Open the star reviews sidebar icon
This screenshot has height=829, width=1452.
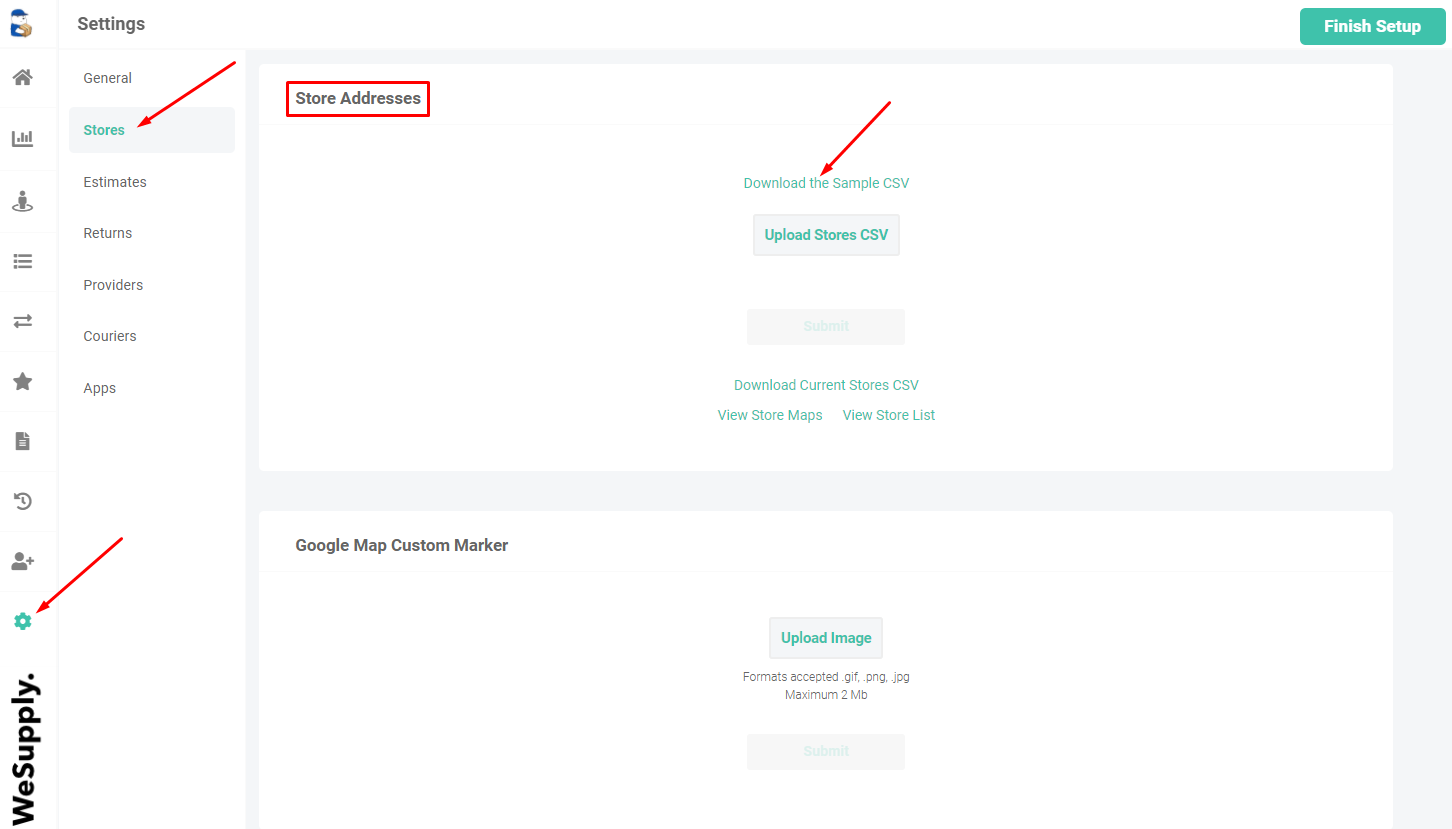[x=22, y=381]
